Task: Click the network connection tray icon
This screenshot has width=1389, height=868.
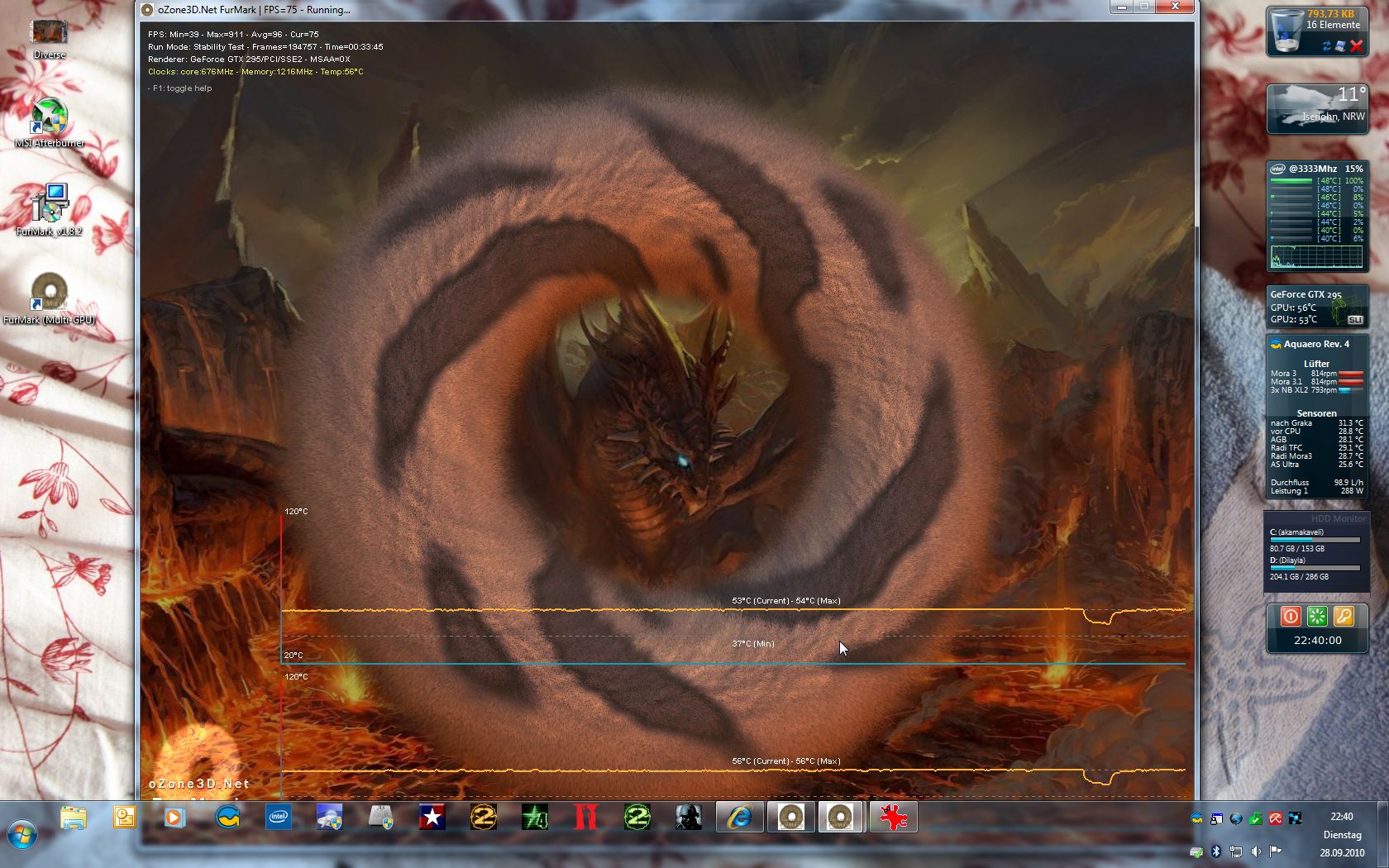Action: 1236,851
